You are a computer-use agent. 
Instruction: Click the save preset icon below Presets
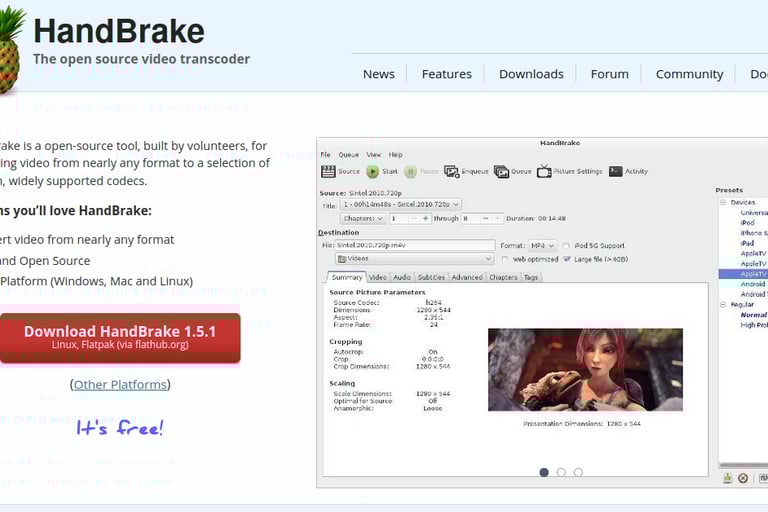[728, 478]
